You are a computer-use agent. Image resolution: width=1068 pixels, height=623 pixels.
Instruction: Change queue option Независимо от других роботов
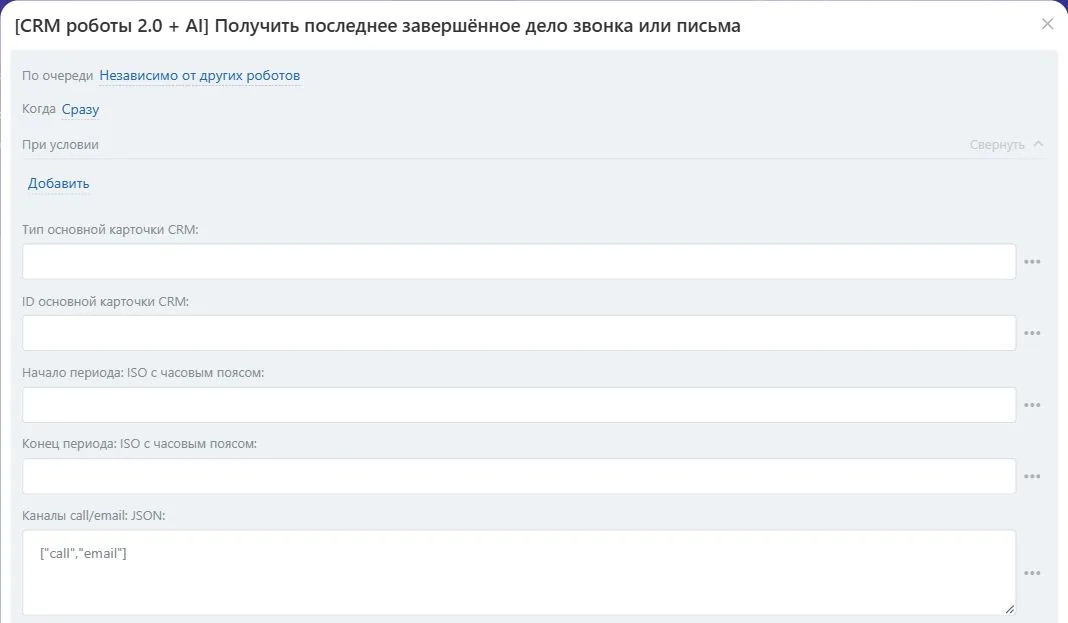200,76
